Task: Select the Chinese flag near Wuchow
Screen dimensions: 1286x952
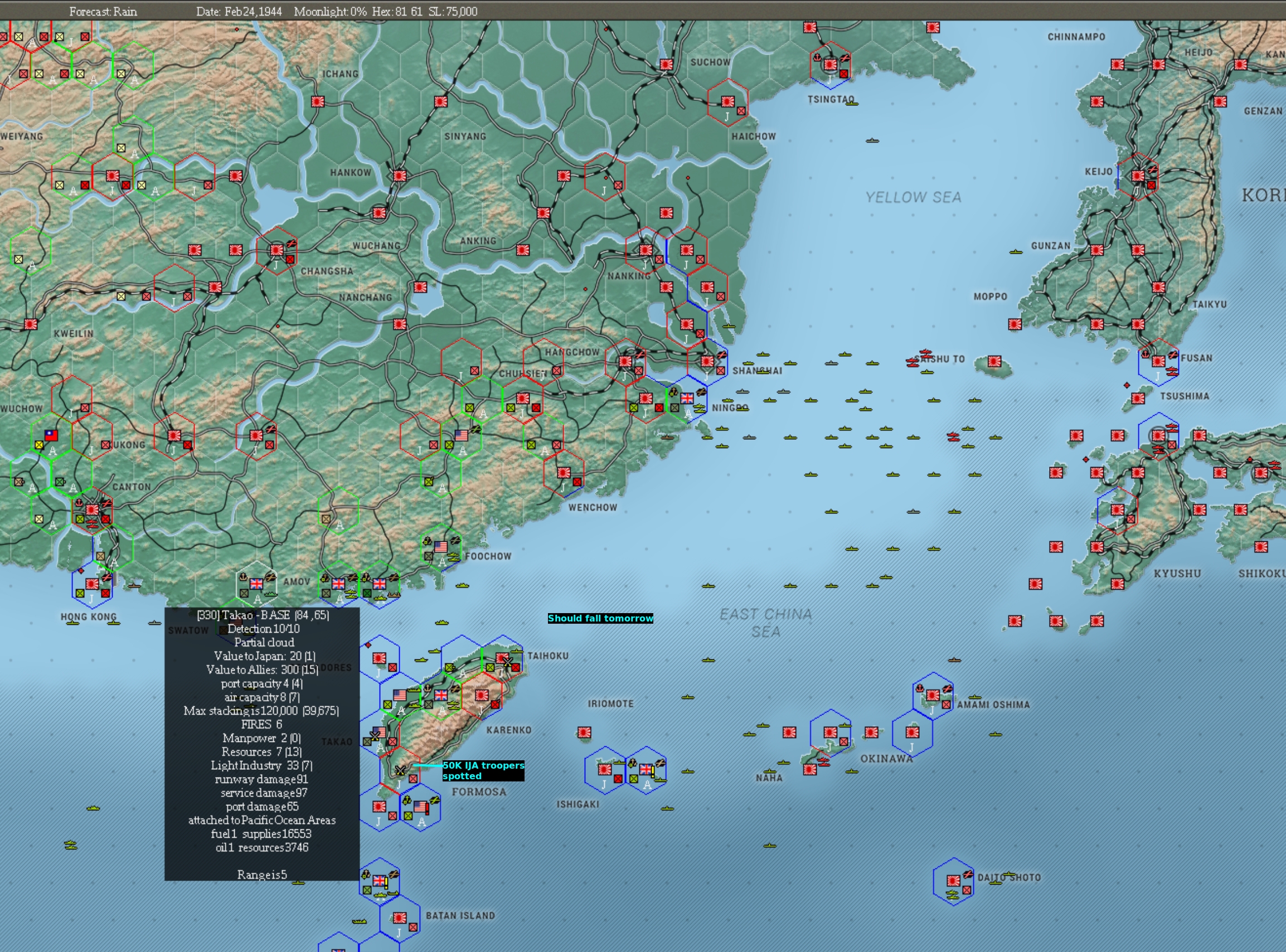Action: coord(51,435)
